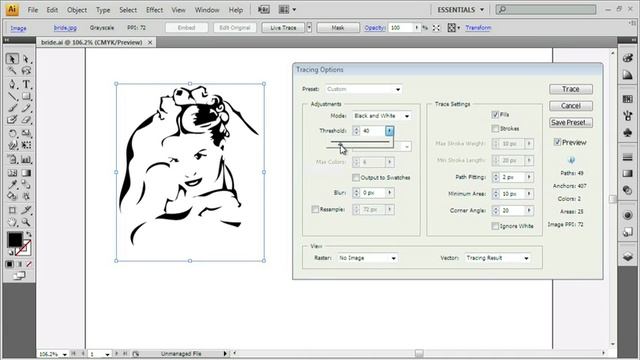The width and height of the screenshot is (640, 360).
Task: Toggle the Strokes checkbox
Action: (x=495, y=129)
